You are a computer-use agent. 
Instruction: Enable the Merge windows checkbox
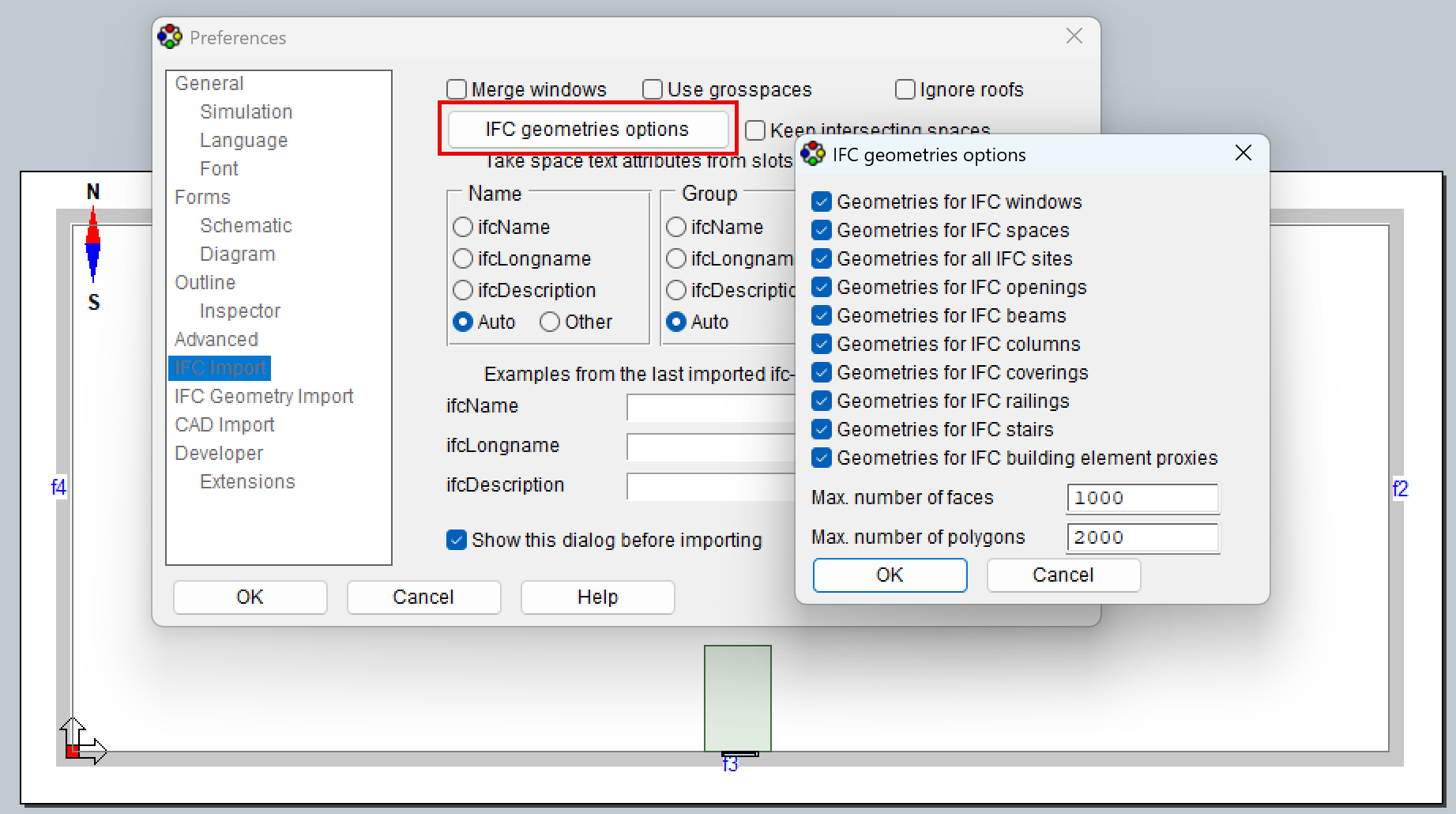coord(457,89)
